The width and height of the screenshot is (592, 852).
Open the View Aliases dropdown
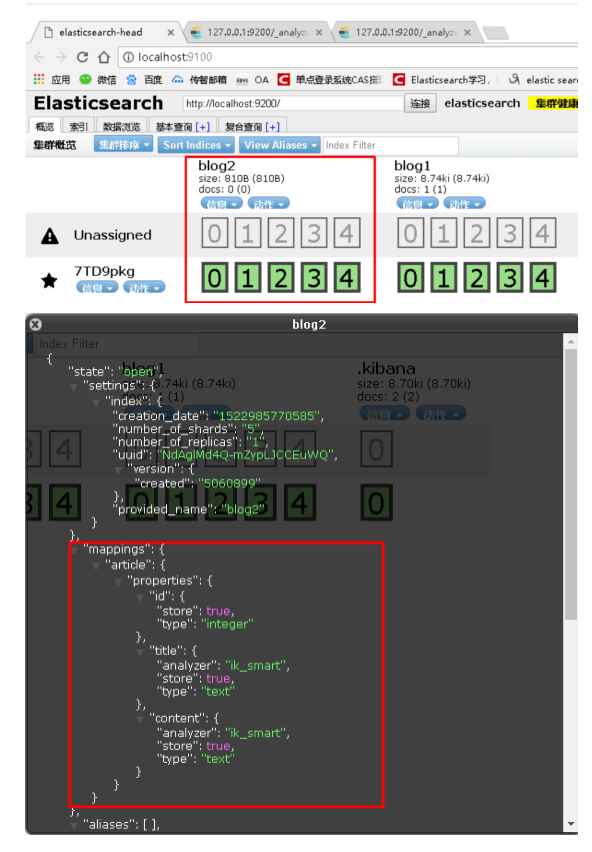(x=279, y=145)
